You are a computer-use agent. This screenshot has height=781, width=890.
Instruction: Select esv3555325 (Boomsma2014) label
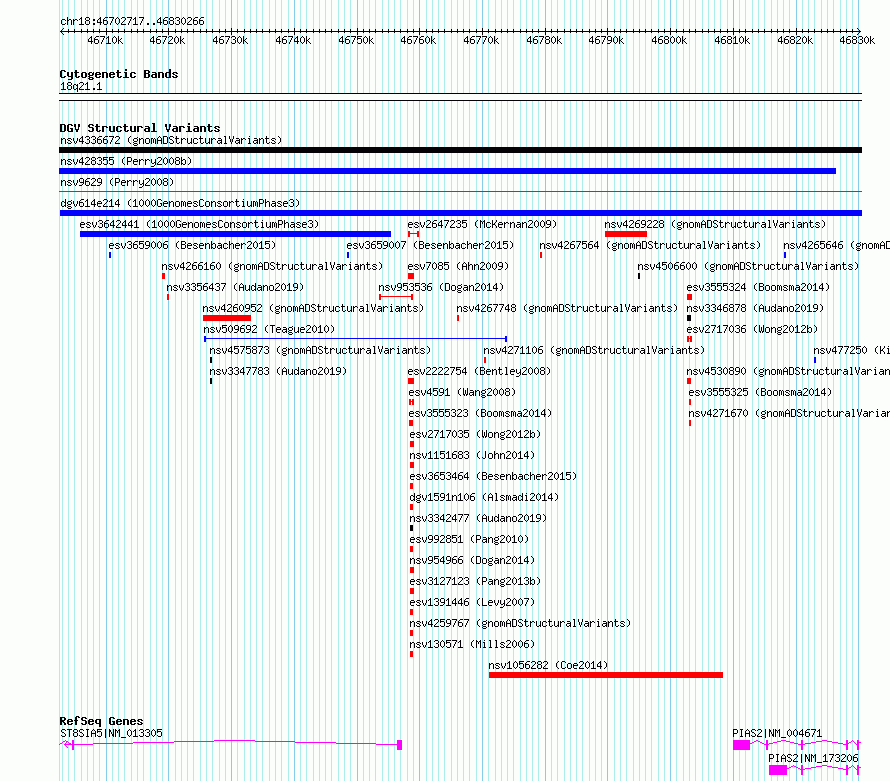tap(760, 392)
